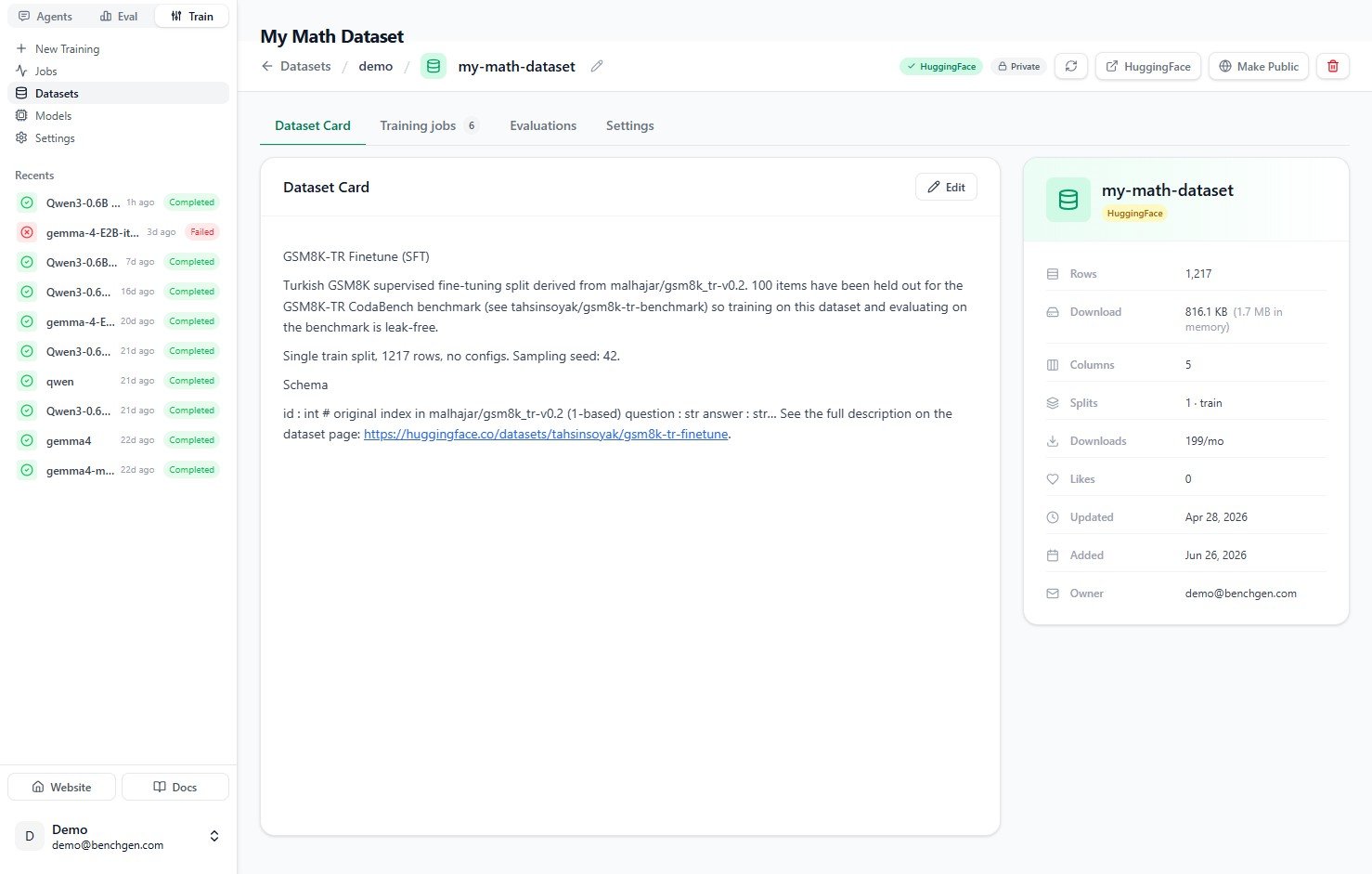This screenshot has width=1372, height=874.
Task: Click the My Math Dataset page title
Action: tap(332, 36)
